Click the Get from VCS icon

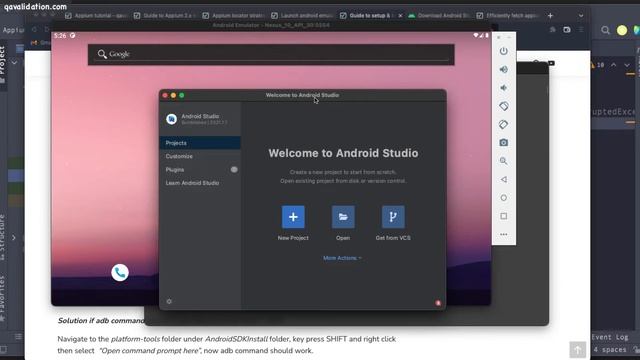point(393,217)
